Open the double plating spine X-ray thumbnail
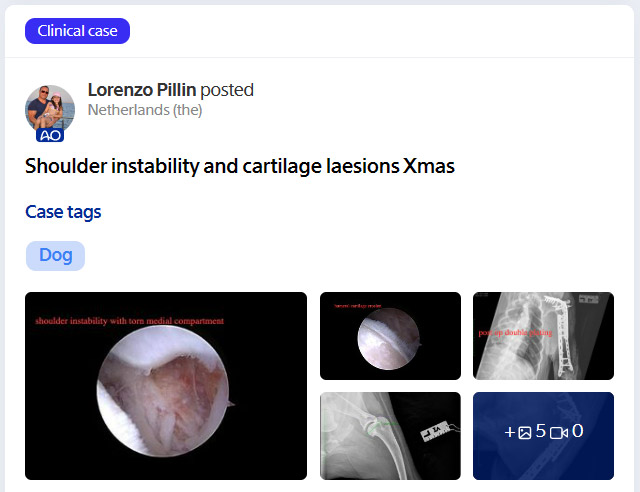This screenshot has width=640, height=492. click(x=543, y=336)
